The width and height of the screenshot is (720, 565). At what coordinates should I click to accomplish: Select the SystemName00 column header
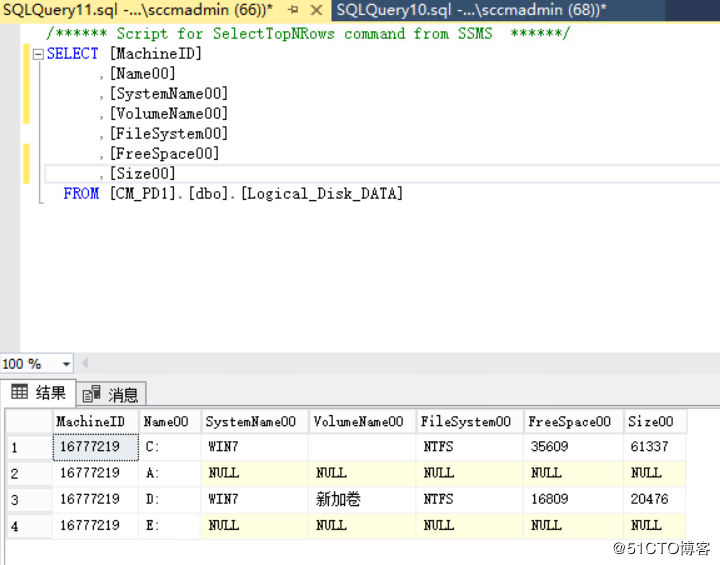coord(254,422)
